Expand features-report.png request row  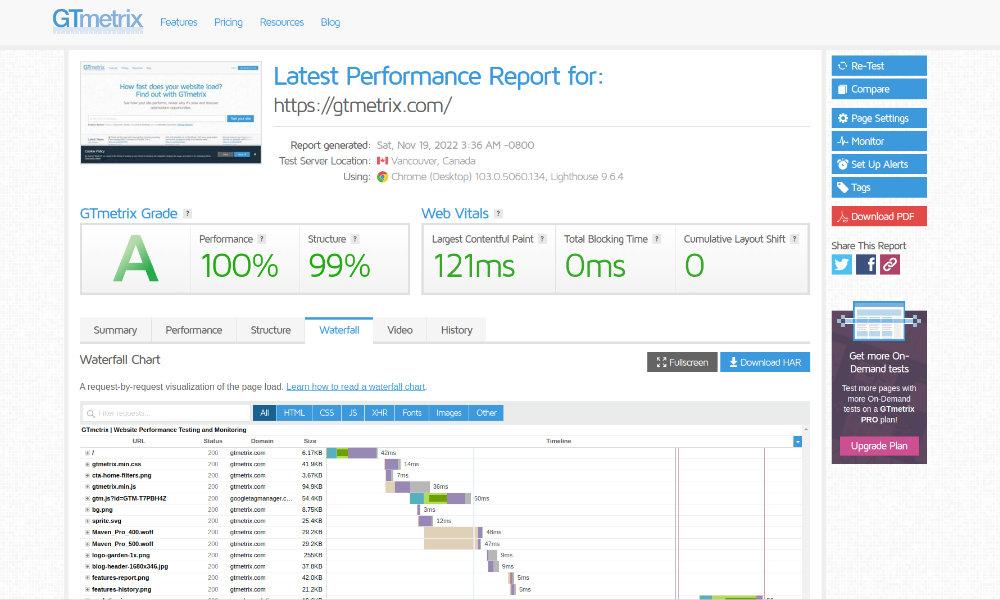tap(87, 578)
